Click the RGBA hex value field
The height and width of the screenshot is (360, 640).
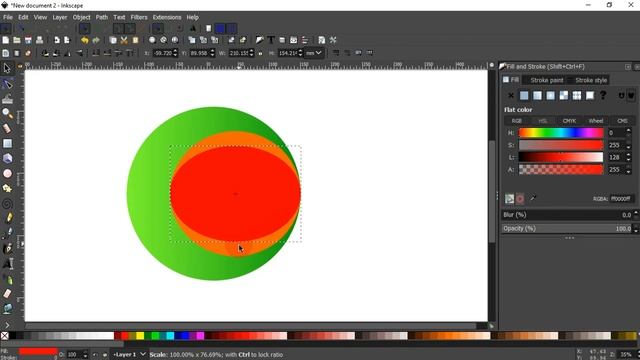(622, 198)
